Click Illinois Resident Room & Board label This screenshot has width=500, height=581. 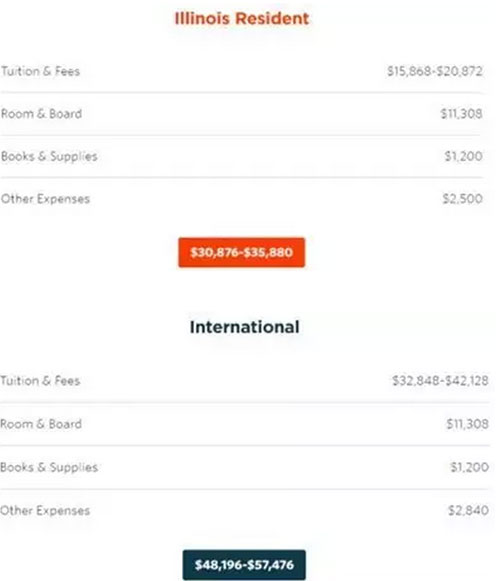41,114
